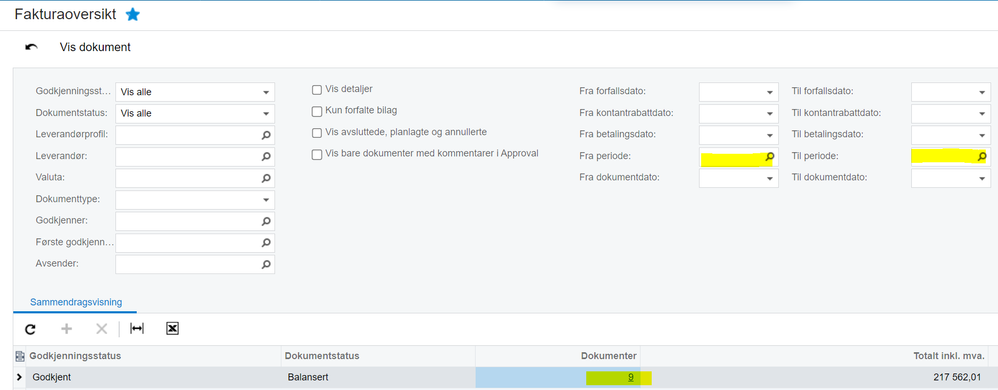The width and height of the screenshot is (998, 390).
Task: Open Dokumenttype dropdown
Action: pos(265,200)
